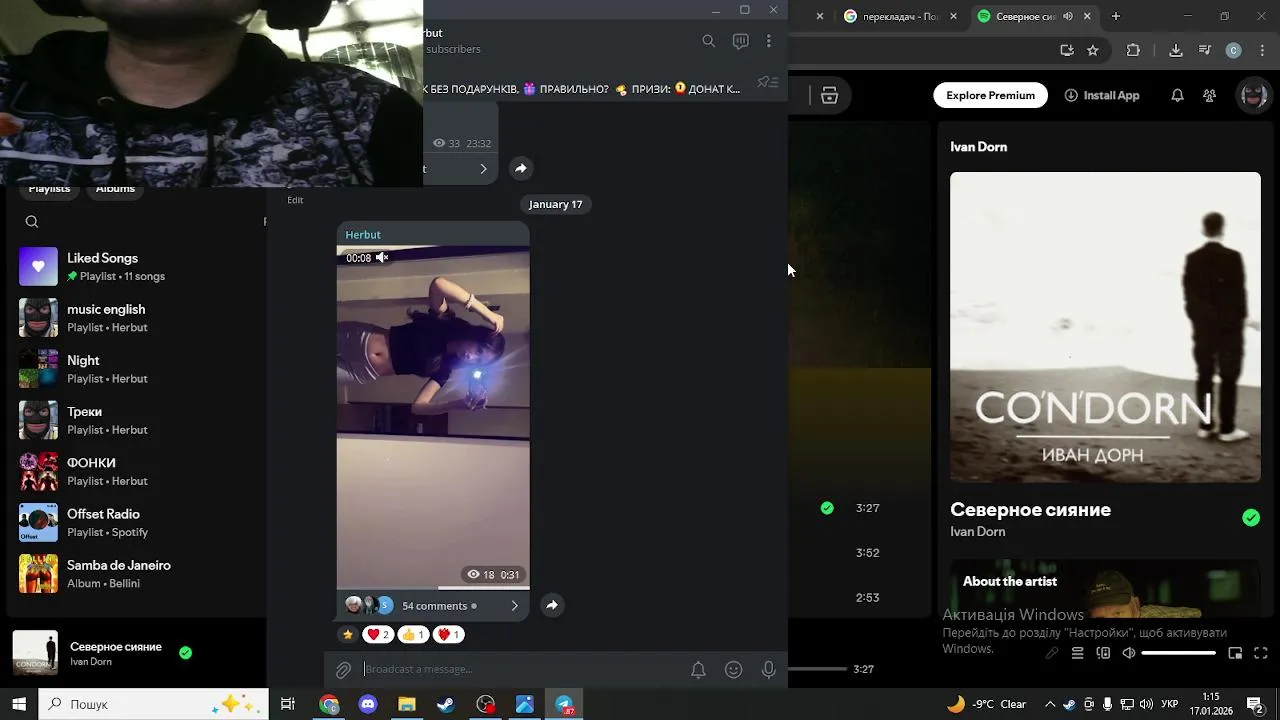Add the burning heart reaction

[448, 634]
